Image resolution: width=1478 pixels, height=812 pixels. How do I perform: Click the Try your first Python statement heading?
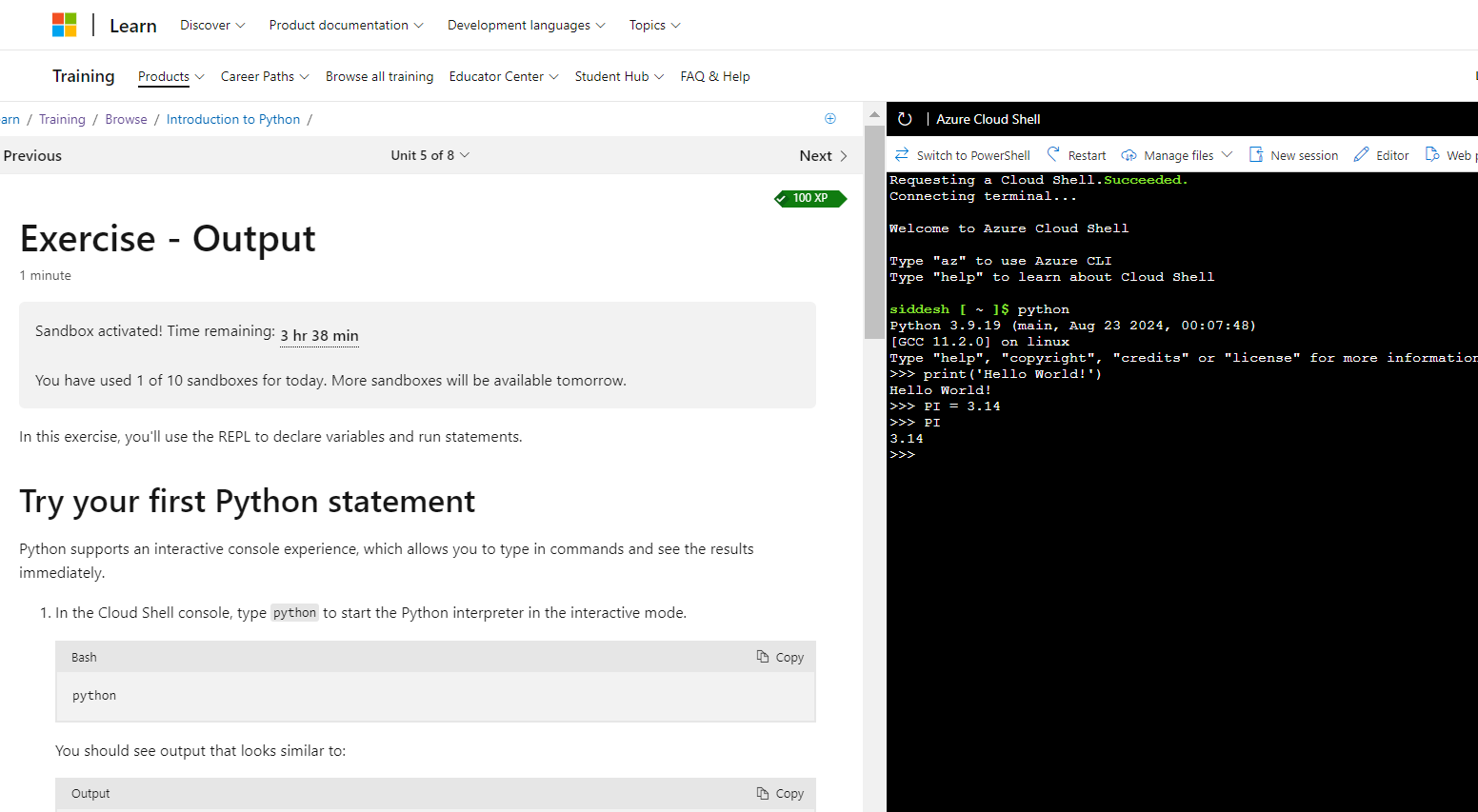pos(248,501)
